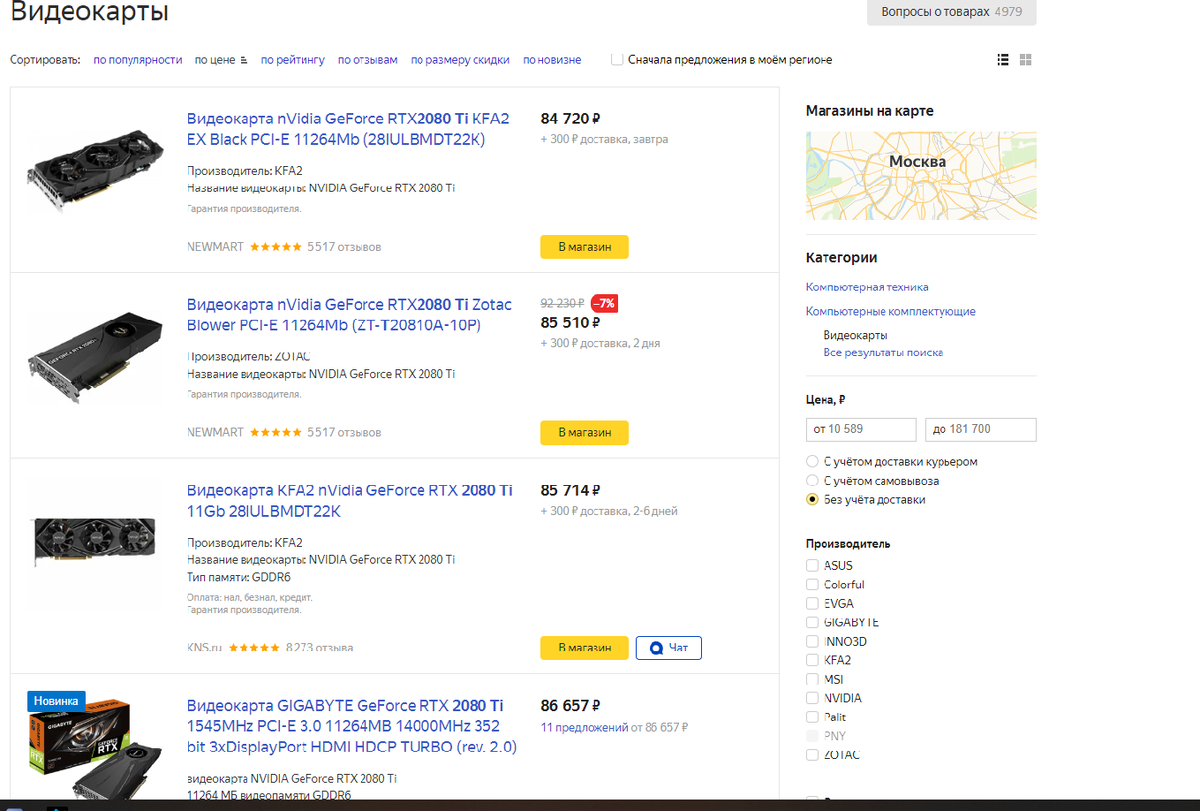Click KFA2 11Gb card thumbnail image
Viewport: 1200px width, 811px height.
click(x=94, y=543)
